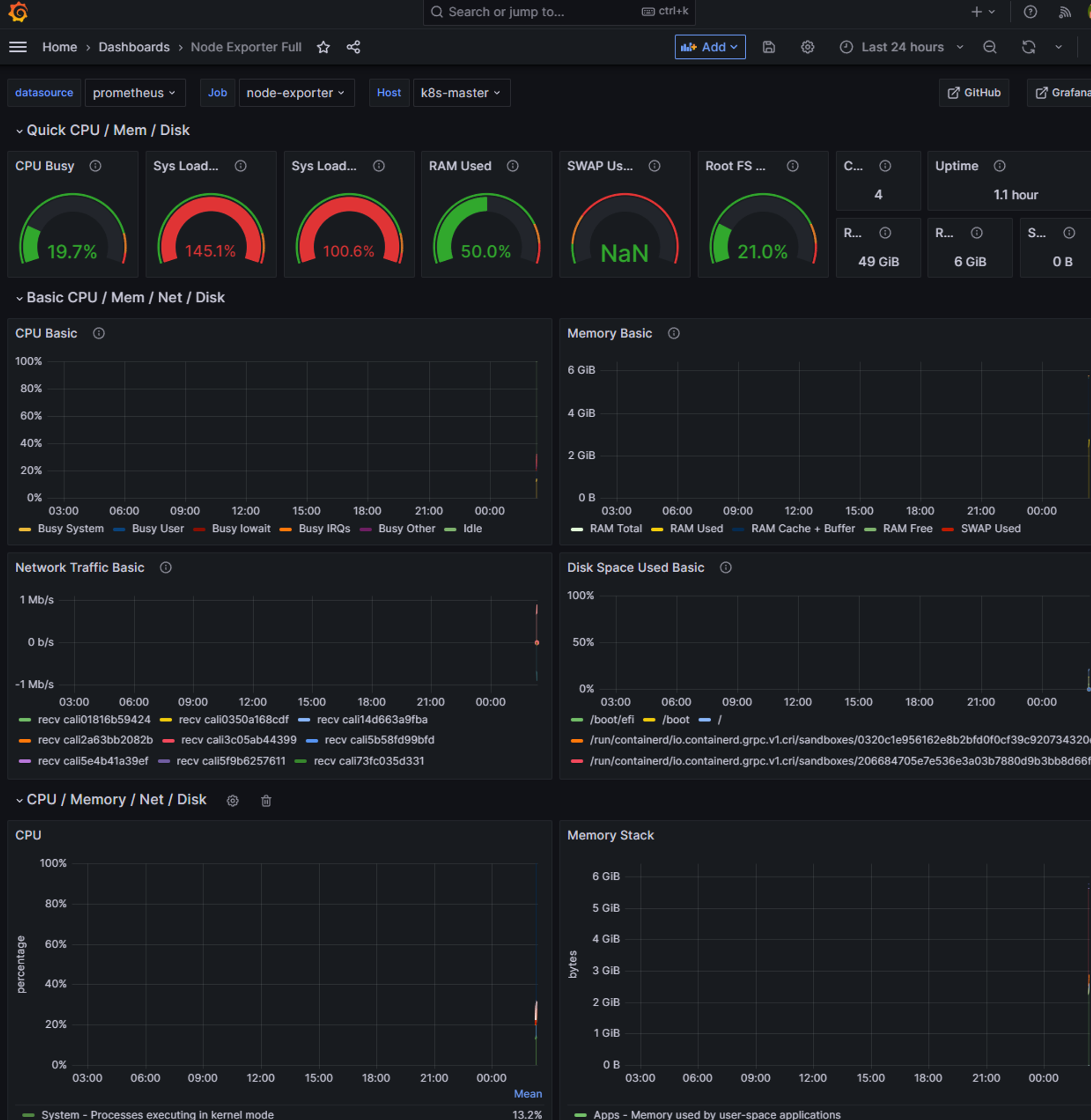Open the GitHub link

click(974, 93)
